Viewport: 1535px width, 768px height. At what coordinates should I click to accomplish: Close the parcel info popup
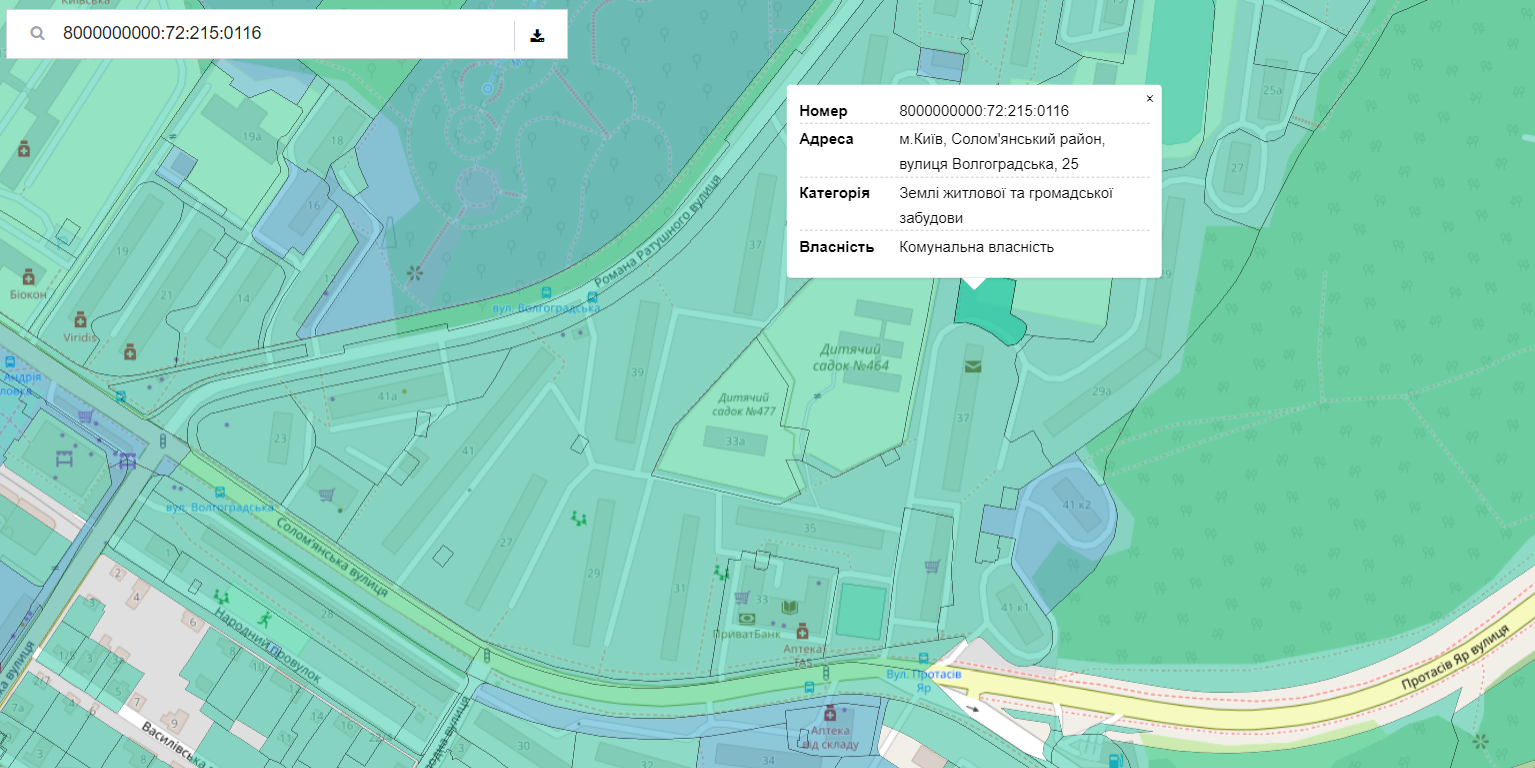click(x=1149, y=98)
